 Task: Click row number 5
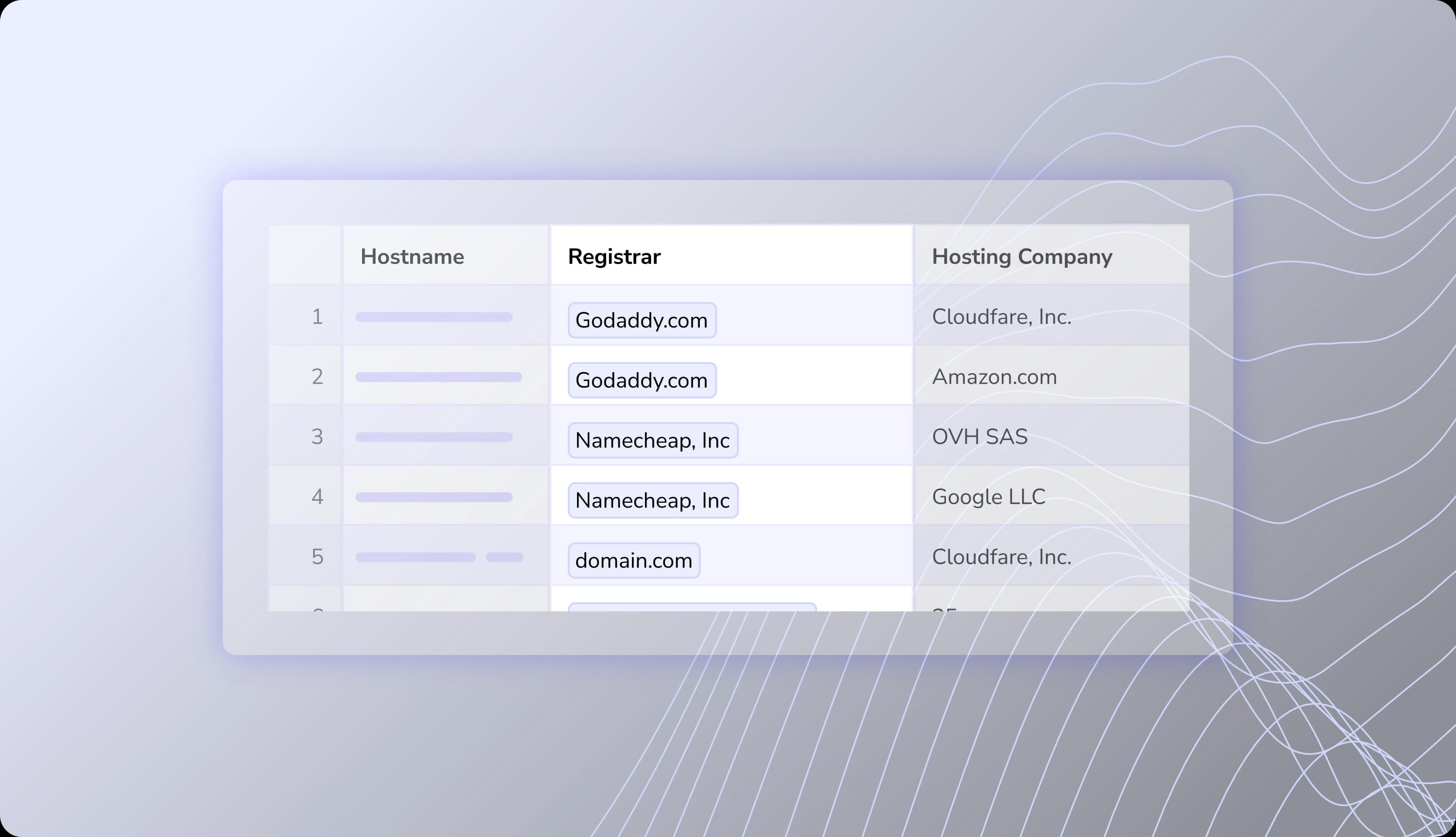click(x=317, y=556)
